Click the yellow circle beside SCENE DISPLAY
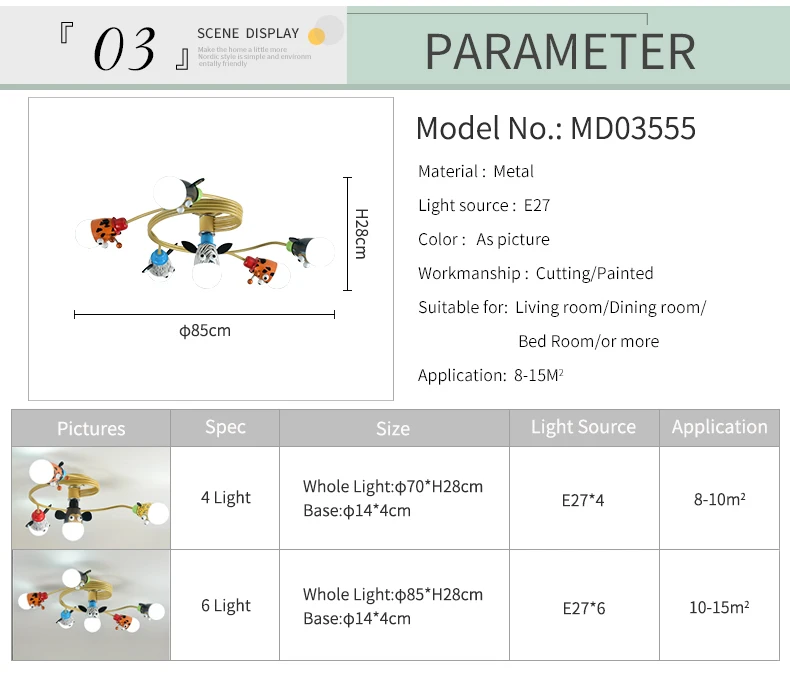Viewport: 790px width, 673px height. 316,36
